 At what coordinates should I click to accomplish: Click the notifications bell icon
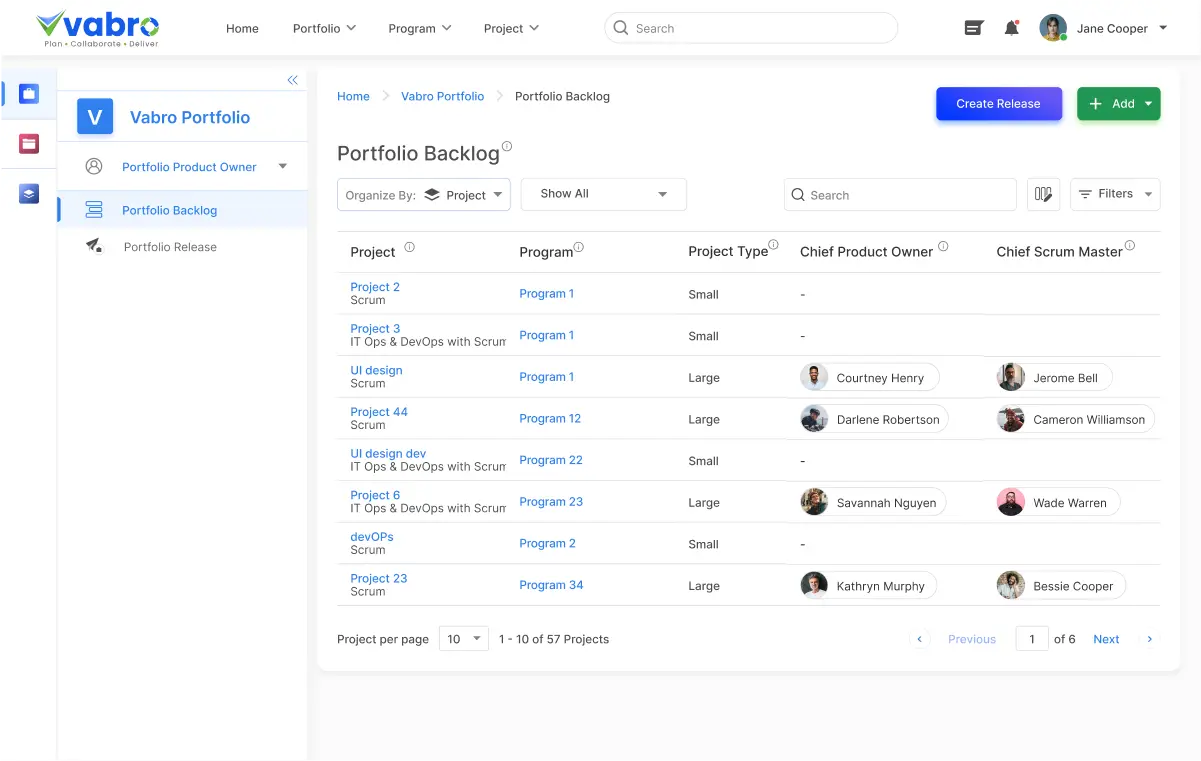[1011, 28]
